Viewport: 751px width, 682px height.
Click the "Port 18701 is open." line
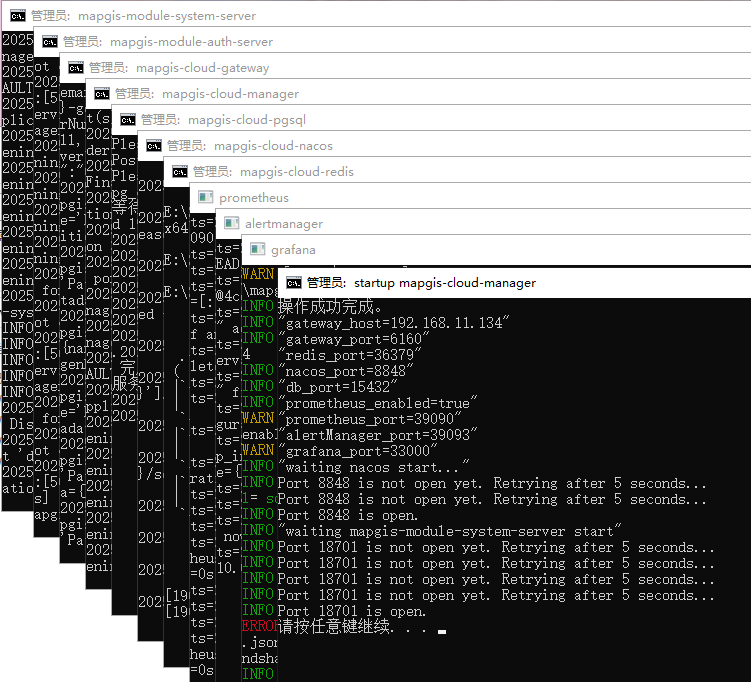352,612
